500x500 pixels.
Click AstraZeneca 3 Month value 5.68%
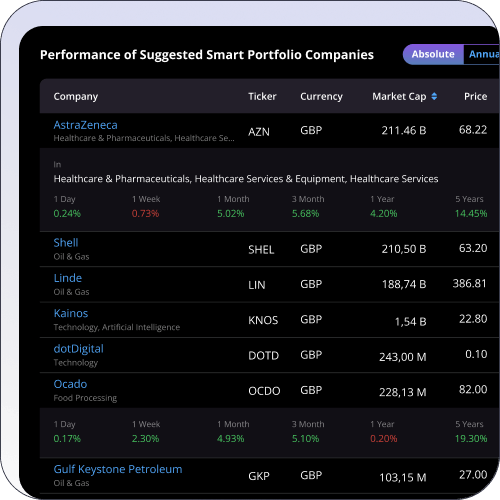[305, 213]
